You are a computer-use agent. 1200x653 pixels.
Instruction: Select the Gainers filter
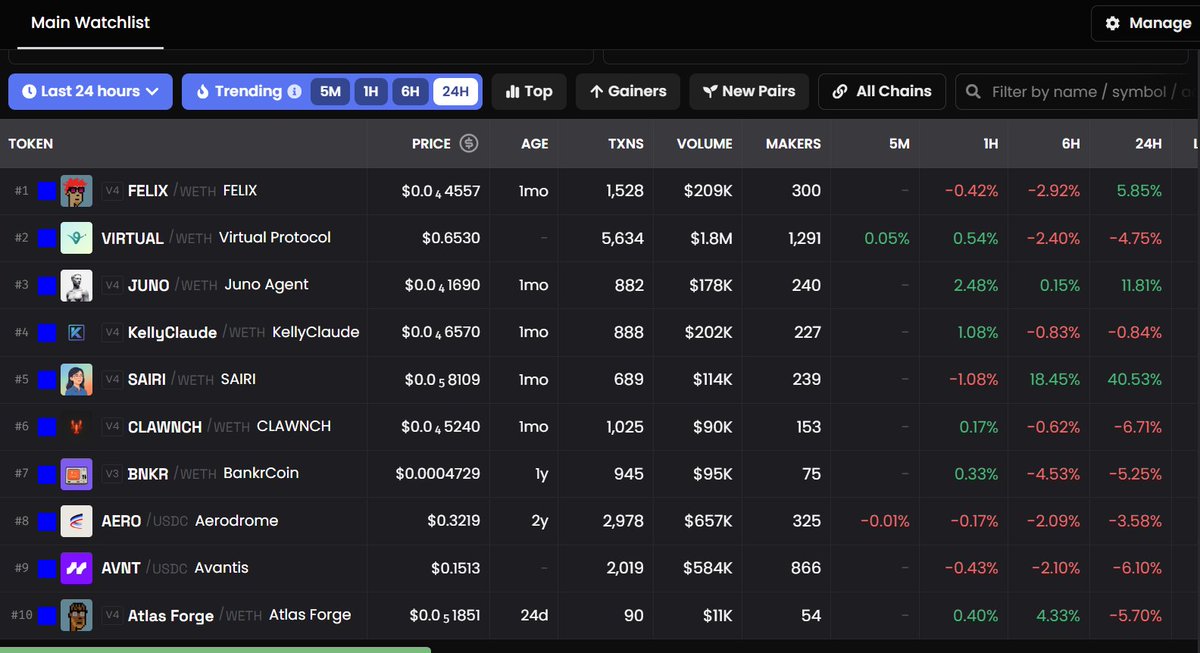pos(628,92)
